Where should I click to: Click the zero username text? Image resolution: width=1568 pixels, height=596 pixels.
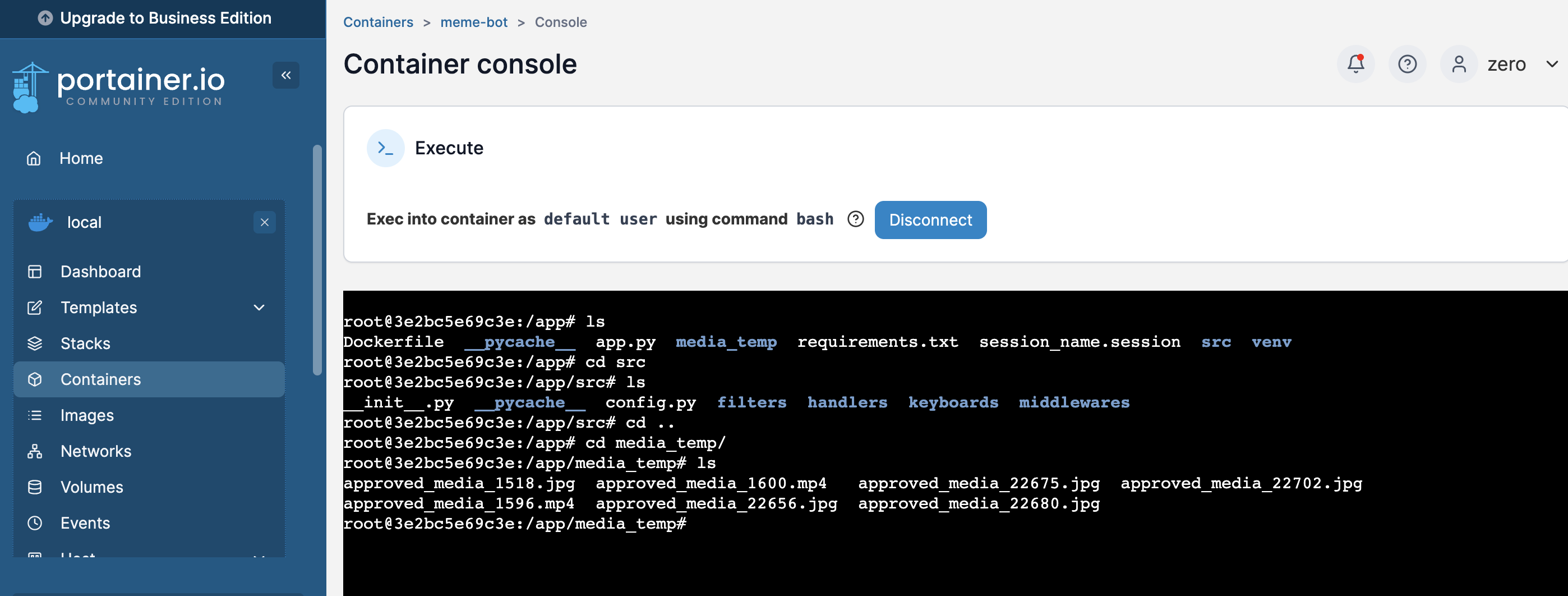pyautogui.click(x=1506, y=65)
